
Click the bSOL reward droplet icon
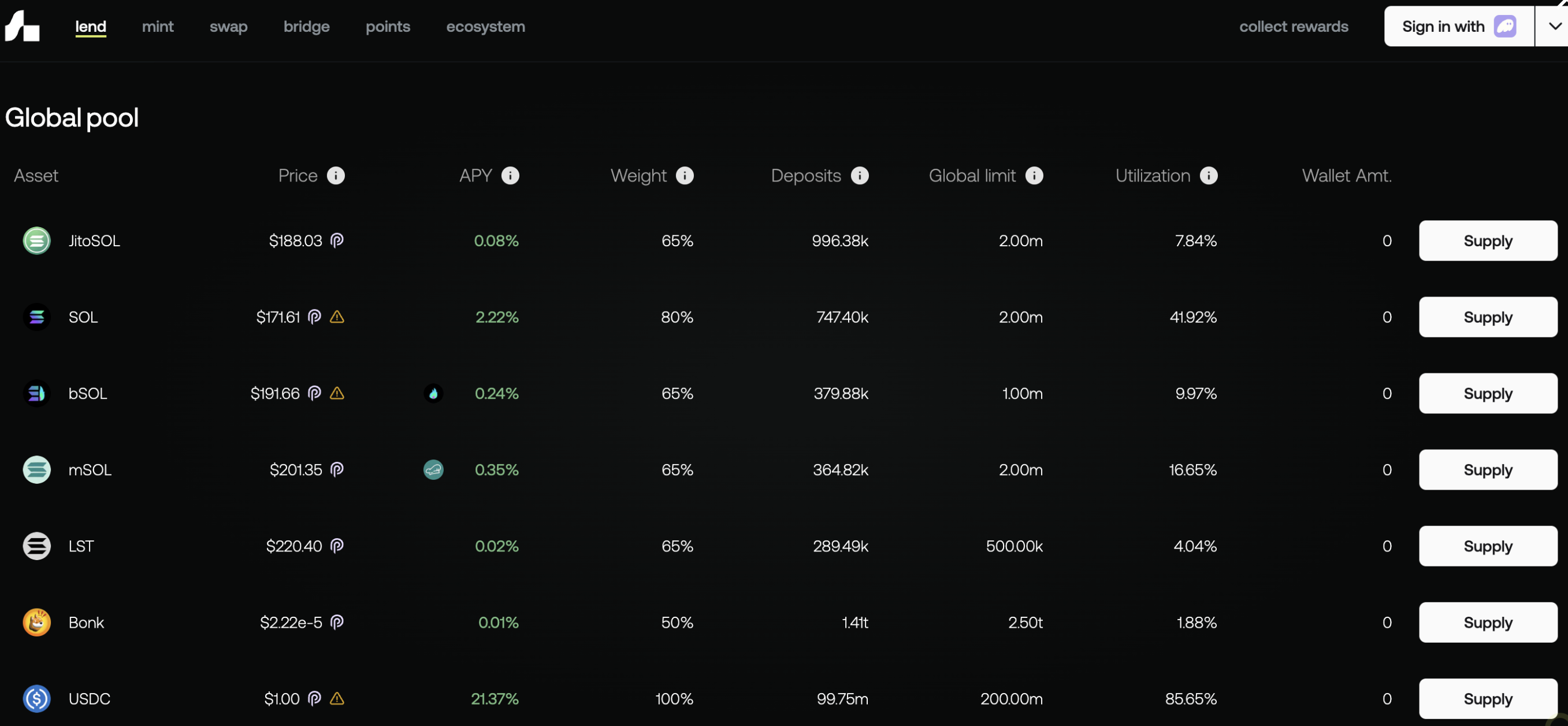pos(433,394)
